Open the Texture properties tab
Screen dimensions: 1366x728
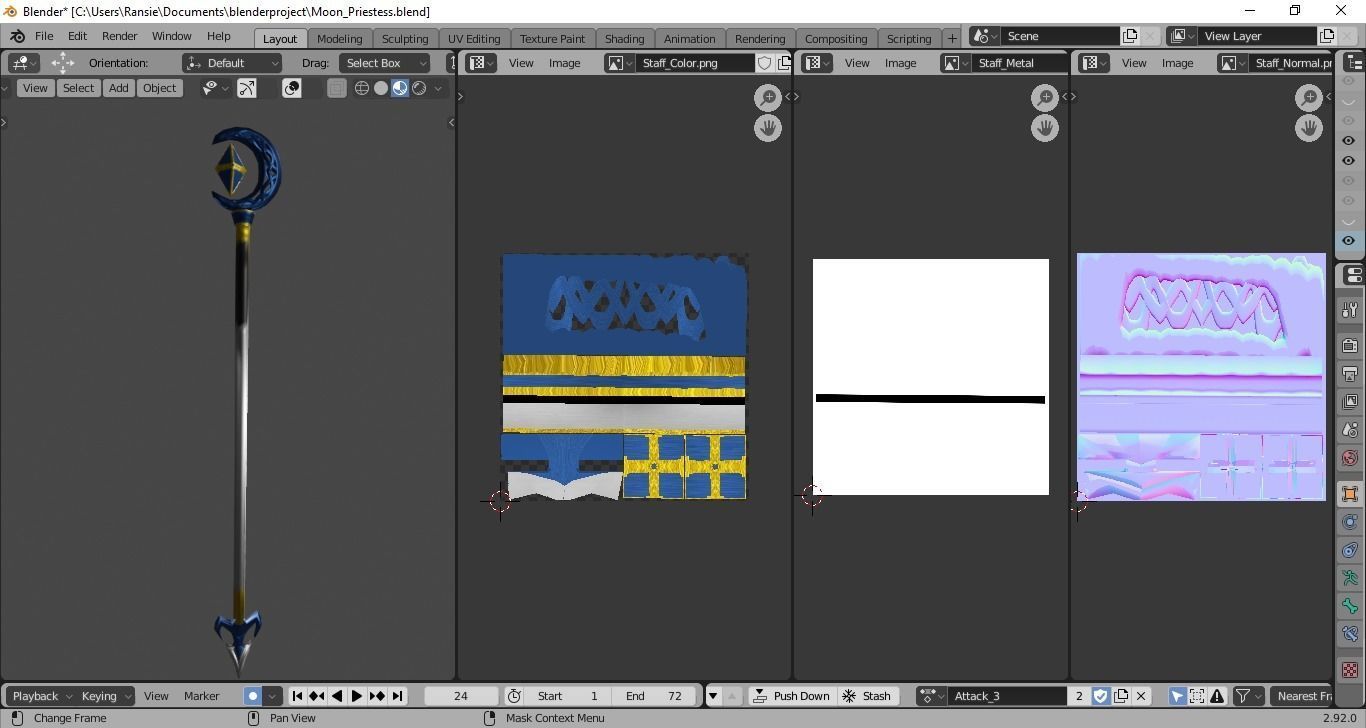tap(1350, 669)
